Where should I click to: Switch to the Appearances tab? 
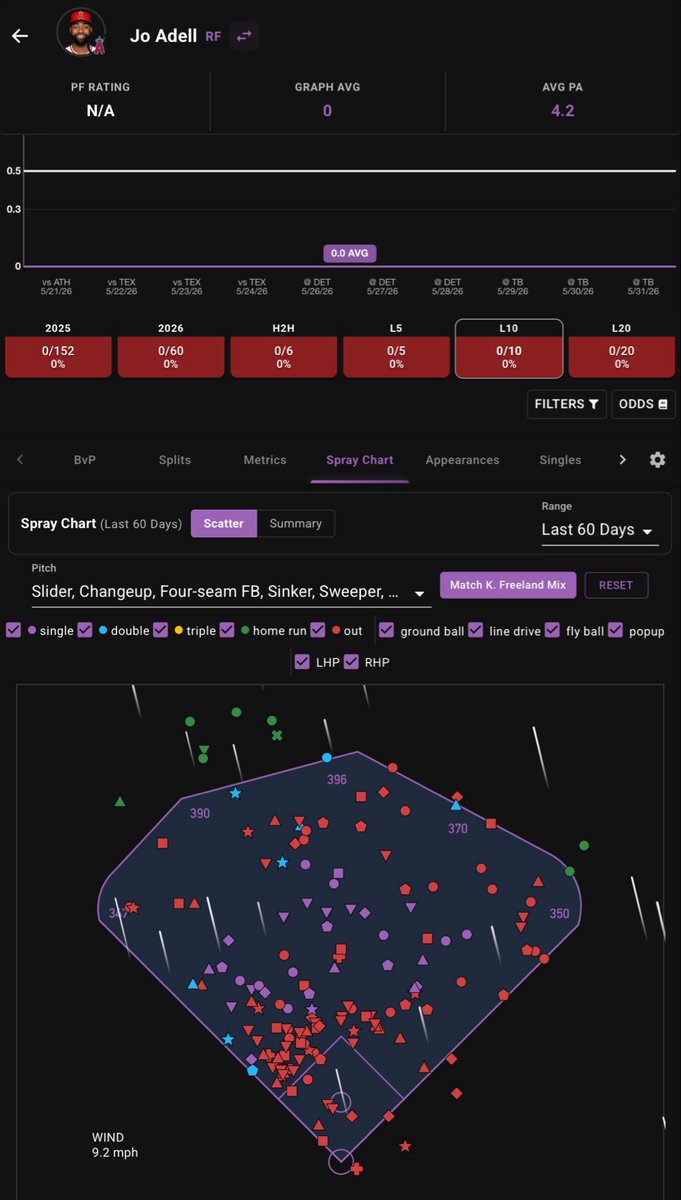coord(462,460)
